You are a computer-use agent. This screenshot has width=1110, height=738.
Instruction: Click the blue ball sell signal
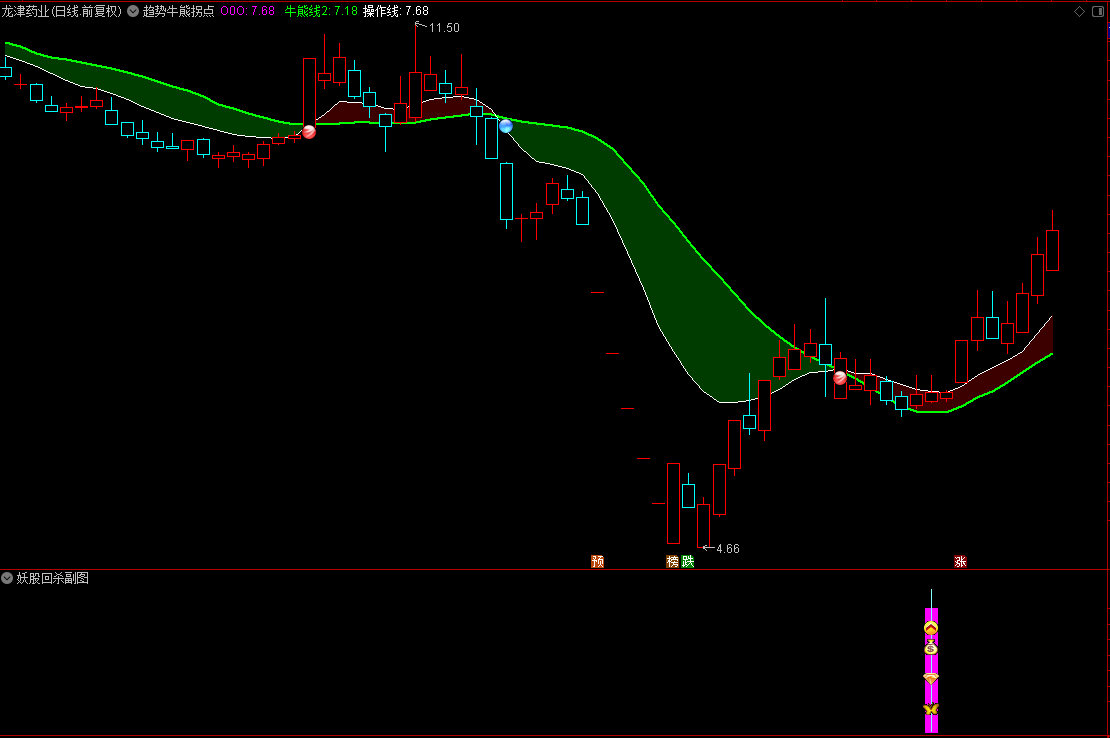(x=505, y=127)
